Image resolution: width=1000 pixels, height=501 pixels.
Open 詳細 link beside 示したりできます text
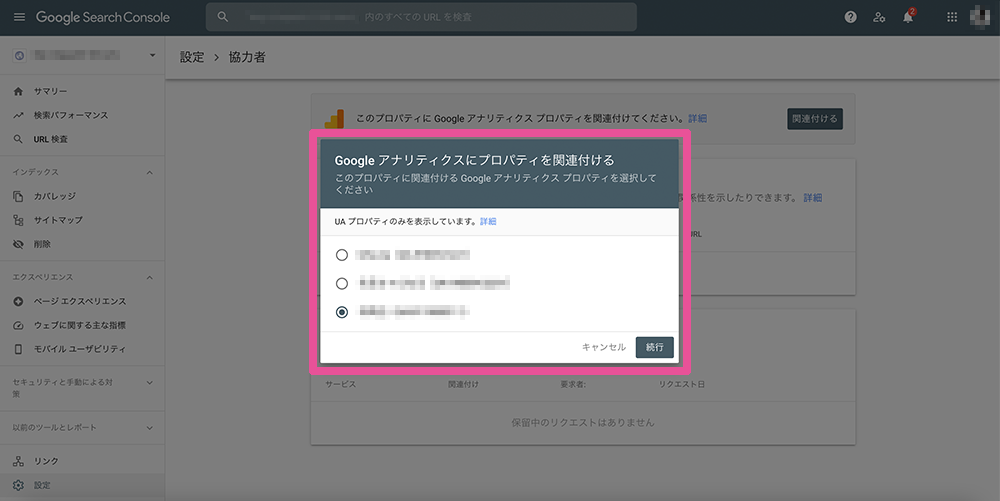[x=812, y=198]
